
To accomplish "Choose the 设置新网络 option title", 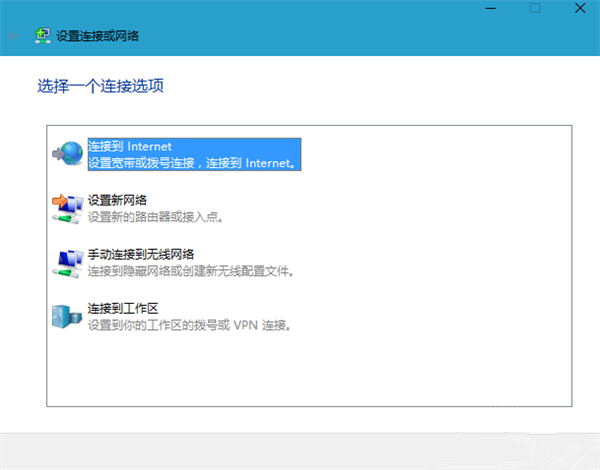I will pos(119,201).
